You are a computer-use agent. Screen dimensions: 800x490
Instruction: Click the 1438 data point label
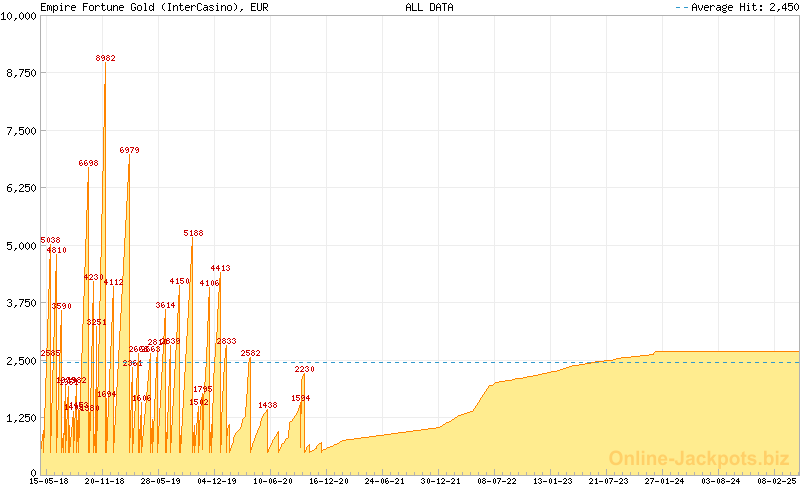click(267, 405)
